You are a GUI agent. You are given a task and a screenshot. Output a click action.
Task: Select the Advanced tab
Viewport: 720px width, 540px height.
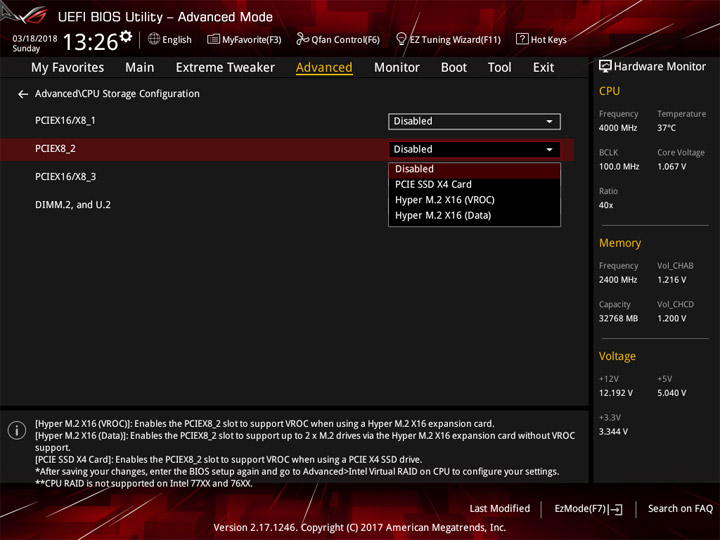point(324,68)
